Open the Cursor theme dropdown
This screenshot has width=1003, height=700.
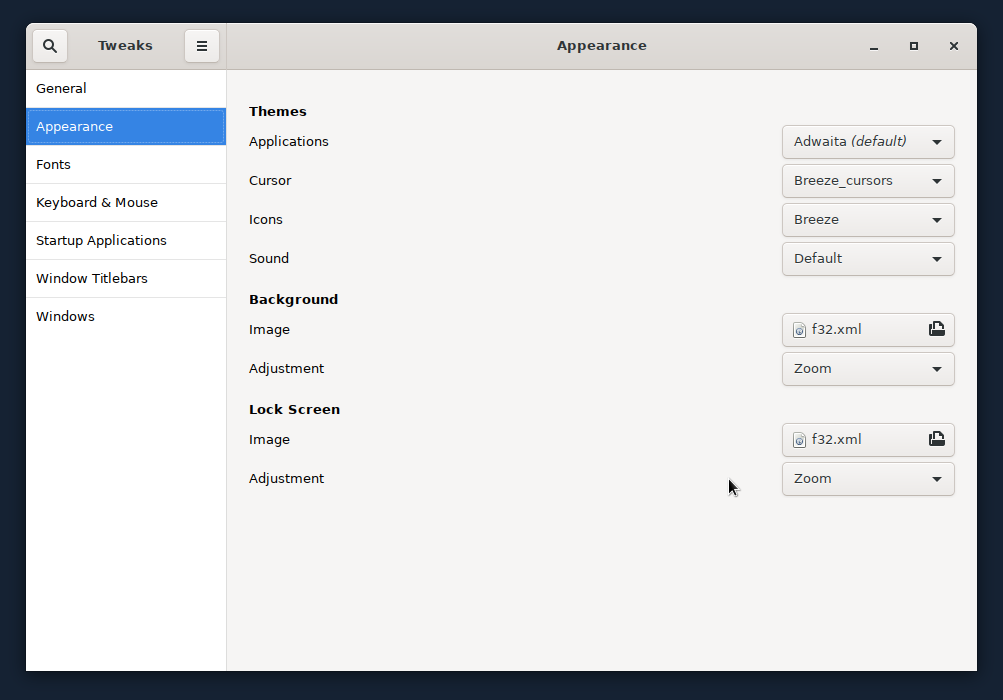point(868,181)
